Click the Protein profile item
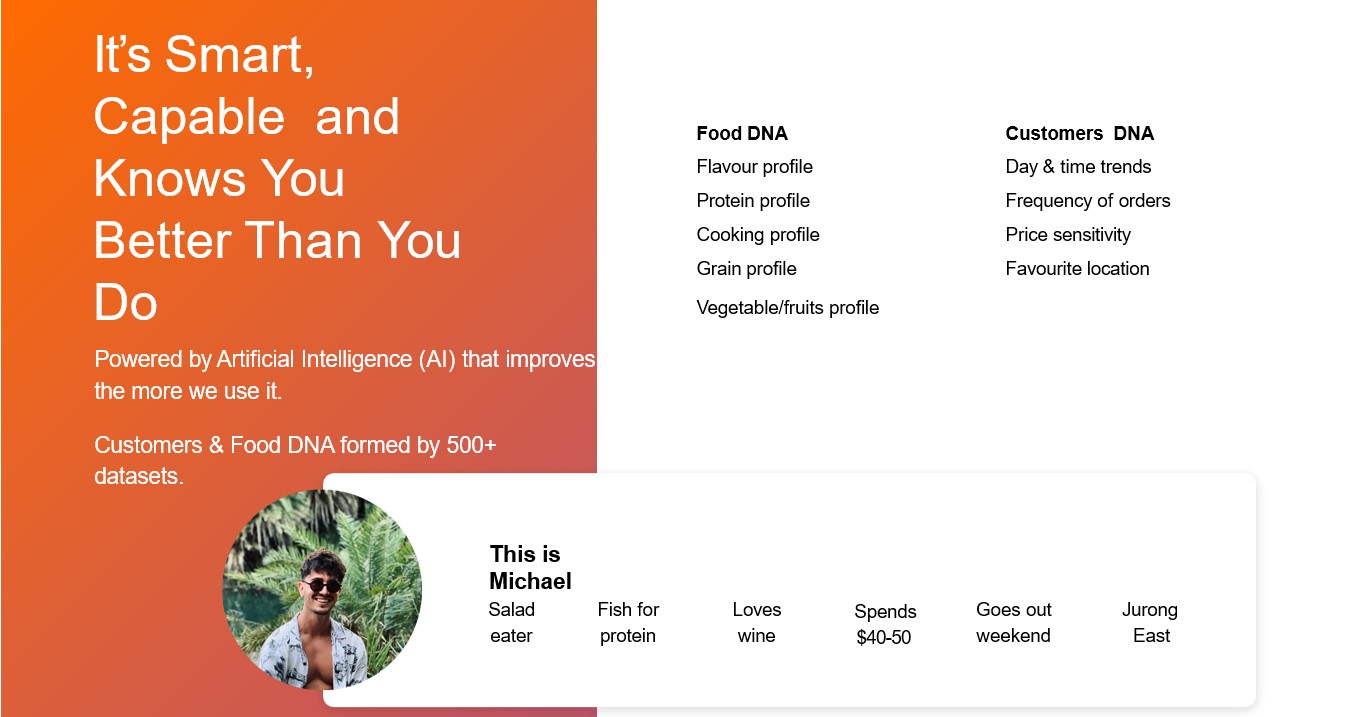 (x=753, y=201)
